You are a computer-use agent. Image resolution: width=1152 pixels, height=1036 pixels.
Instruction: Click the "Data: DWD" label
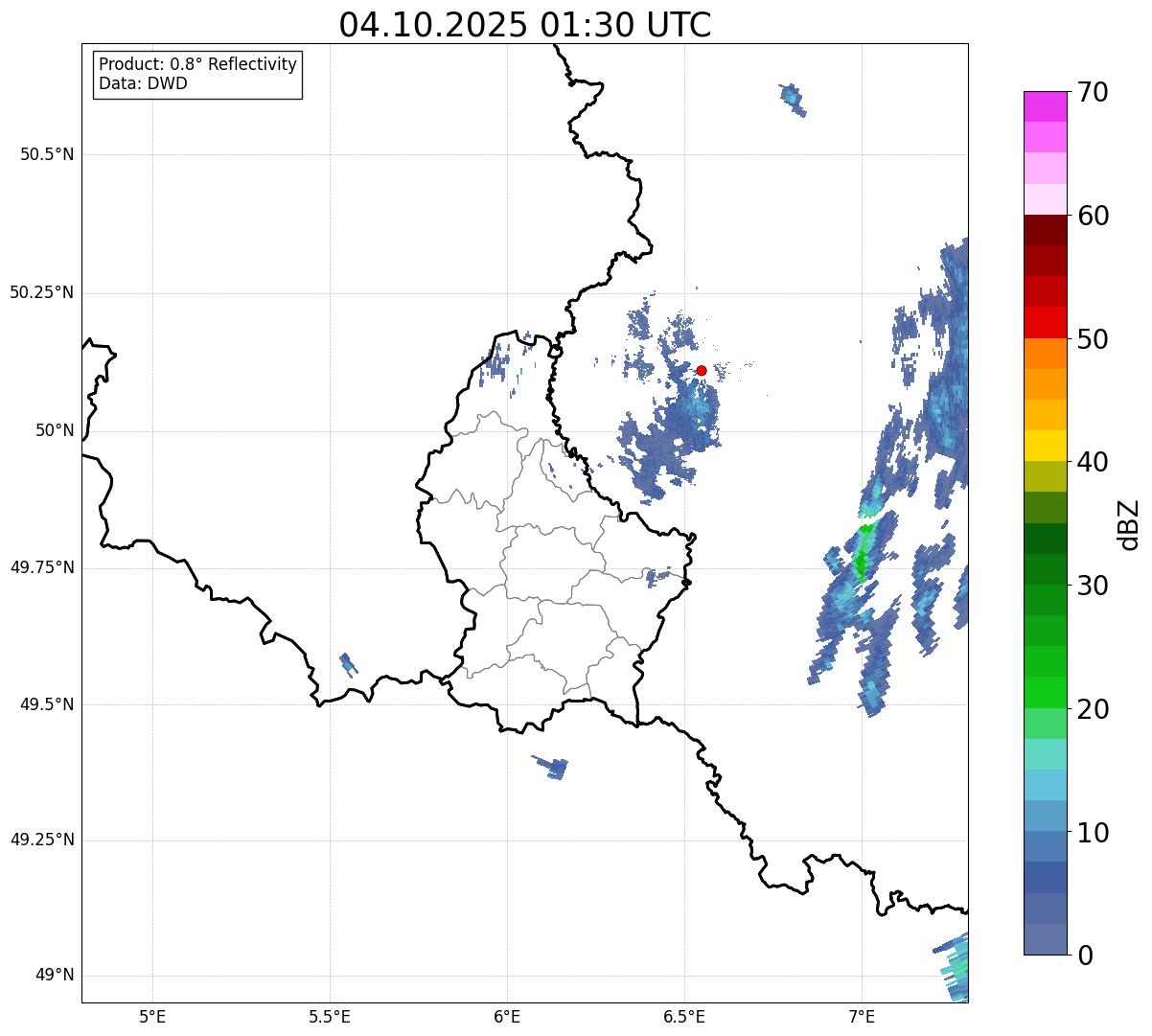(143, 83)
